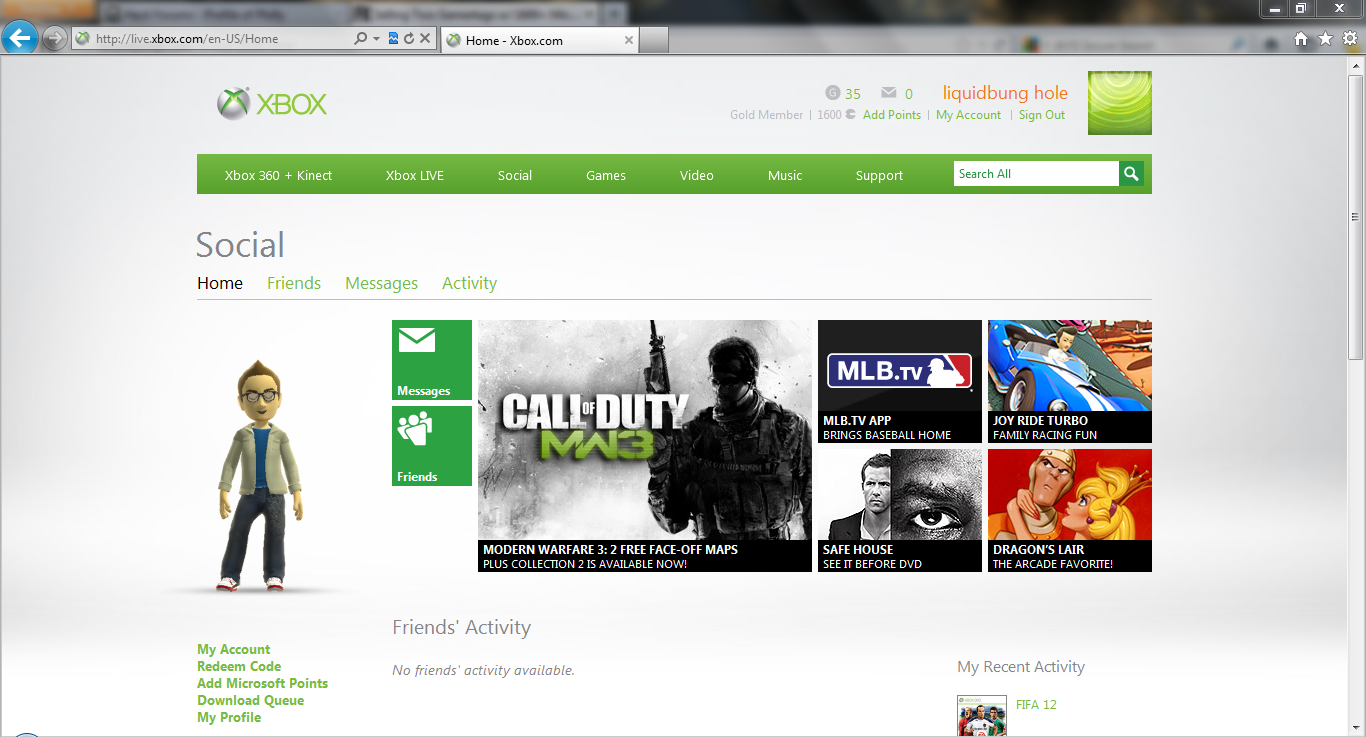Image resolution: width=1366 pixels, height=737 pixels.
Task: Open the green Messages envelope tile
Action: coord(432,360)
